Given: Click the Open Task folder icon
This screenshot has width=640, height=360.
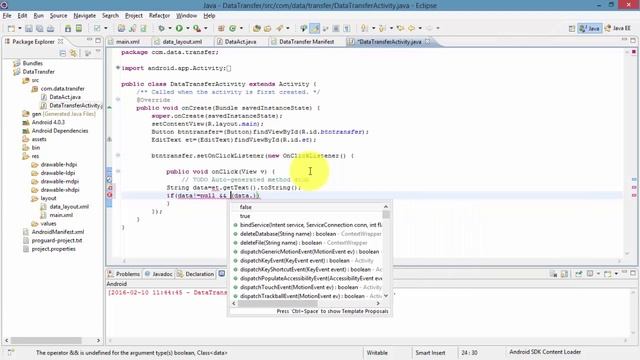Looking at the screenshot, I should 268,28.
